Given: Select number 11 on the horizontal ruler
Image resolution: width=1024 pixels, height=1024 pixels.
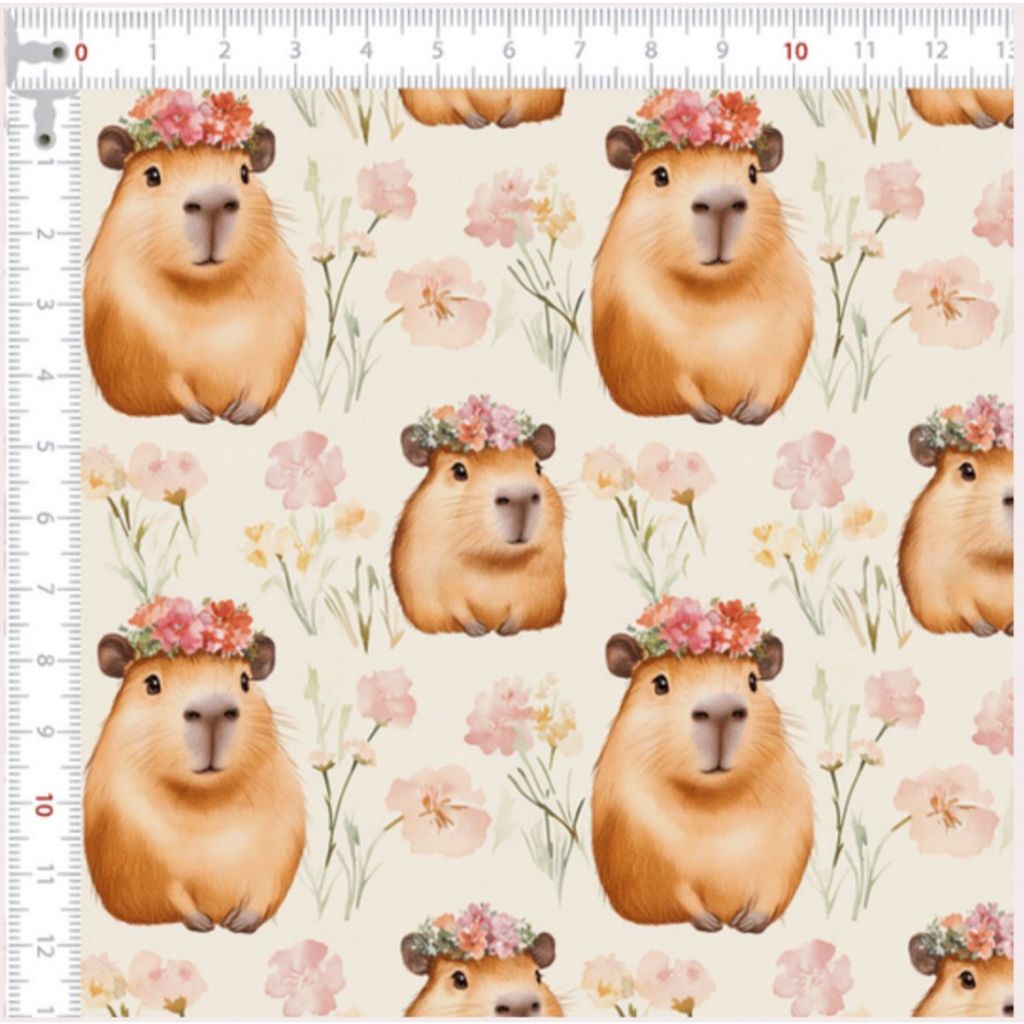Looking at the screenshot, I should [865, 51].
